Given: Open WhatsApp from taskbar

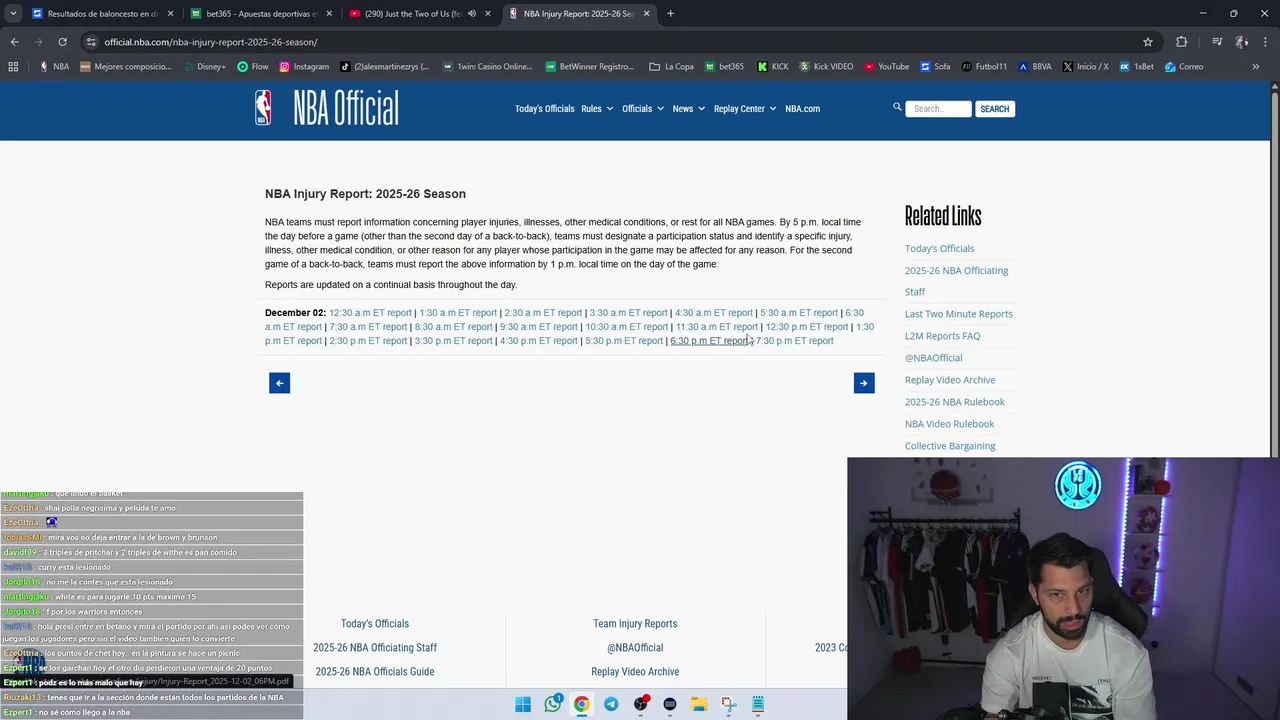Looking at the screenshot, I should 553,704.
